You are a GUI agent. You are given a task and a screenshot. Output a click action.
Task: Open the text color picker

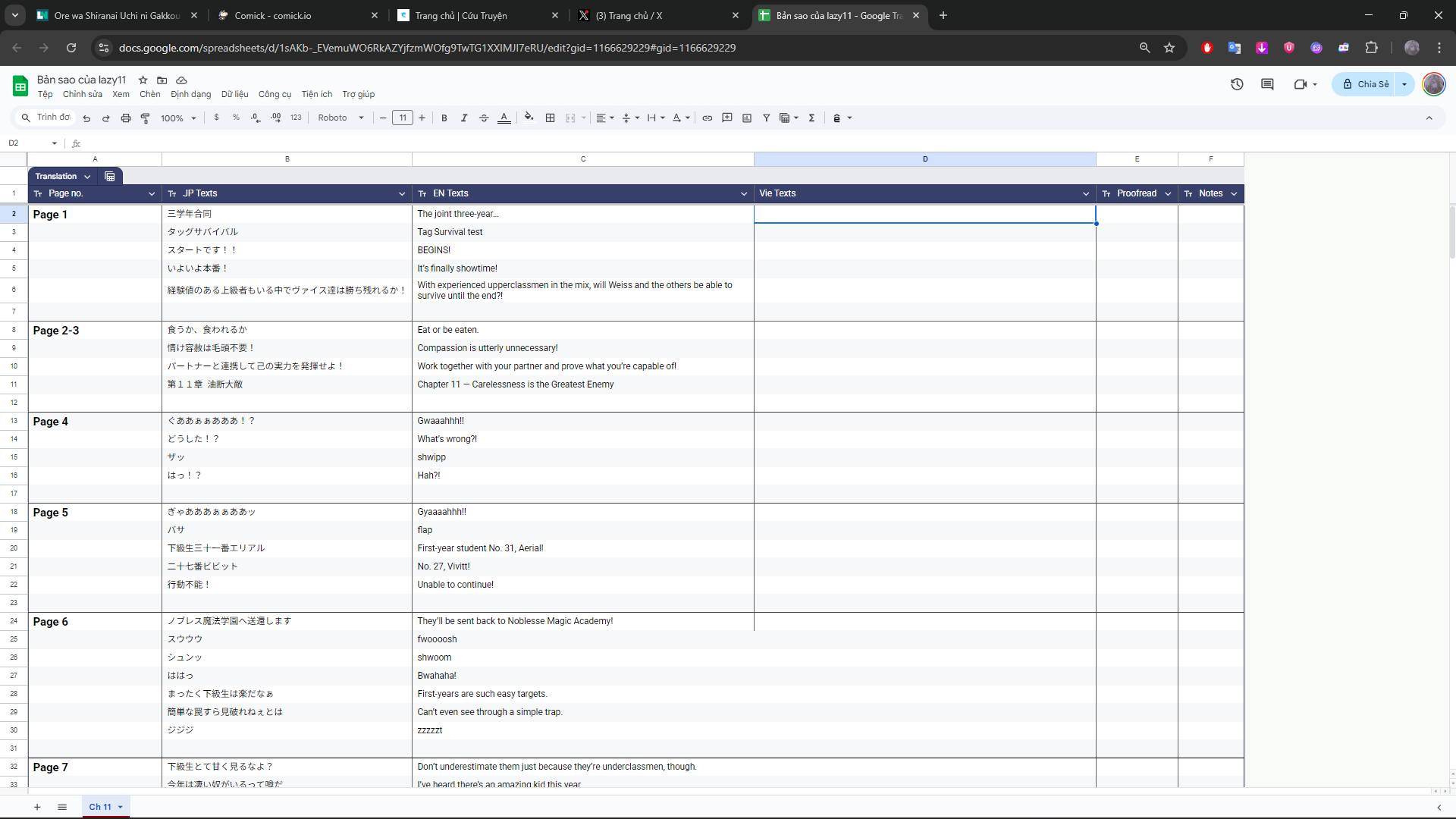pos(504,118)
